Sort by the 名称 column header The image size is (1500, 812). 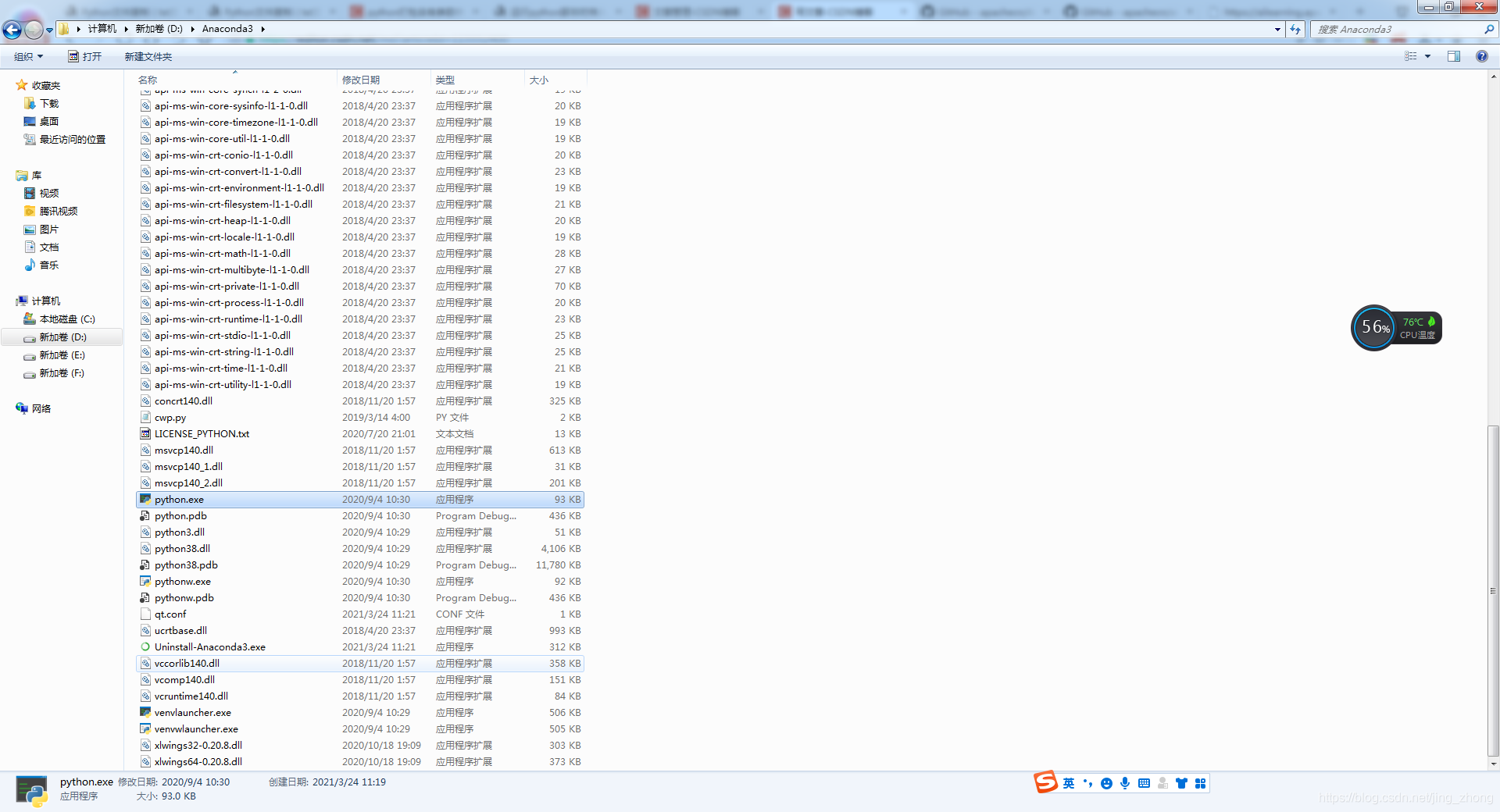coord(236,80)
